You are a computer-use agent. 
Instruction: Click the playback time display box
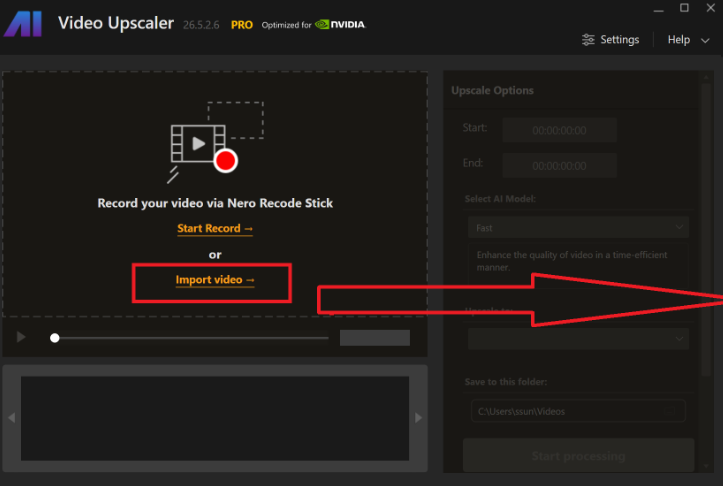tap(375, 338)
